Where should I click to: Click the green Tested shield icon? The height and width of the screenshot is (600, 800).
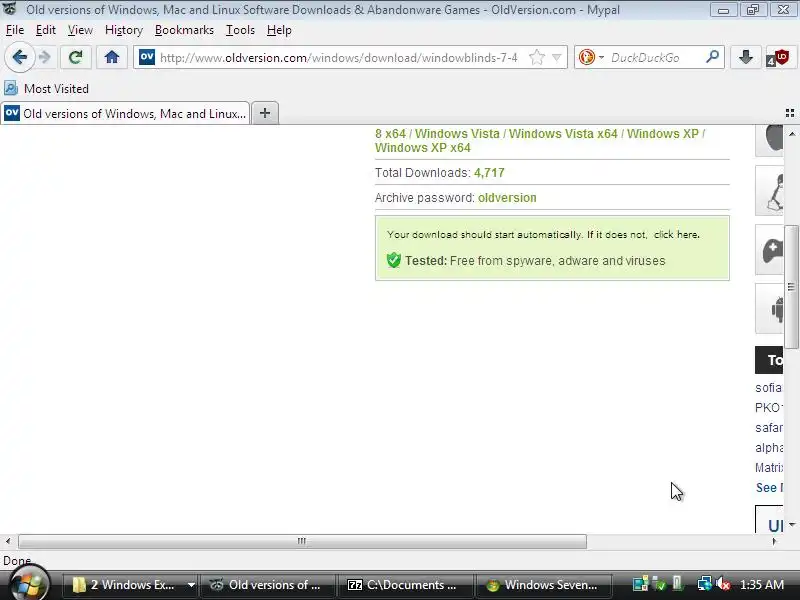tap(393, 260)
